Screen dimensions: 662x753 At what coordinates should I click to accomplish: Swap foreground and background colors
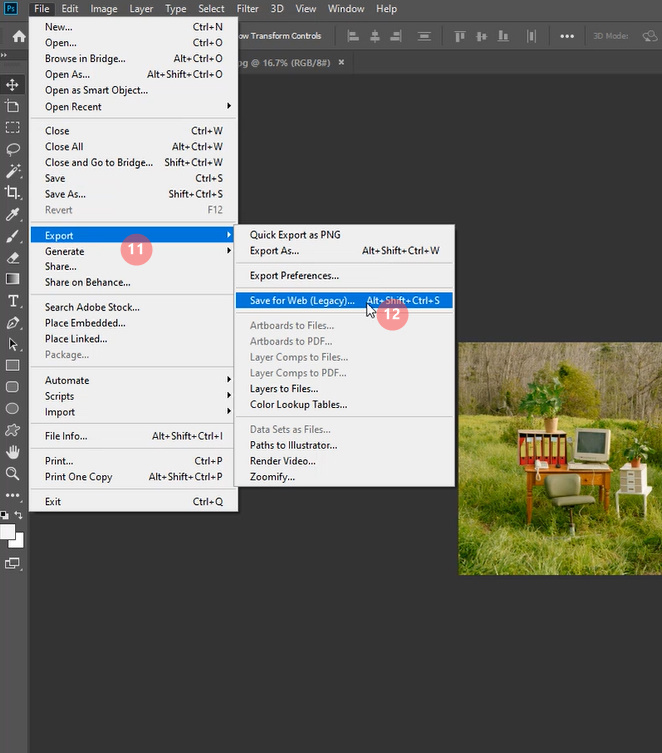pyautogui.click(x=18, y=515)
